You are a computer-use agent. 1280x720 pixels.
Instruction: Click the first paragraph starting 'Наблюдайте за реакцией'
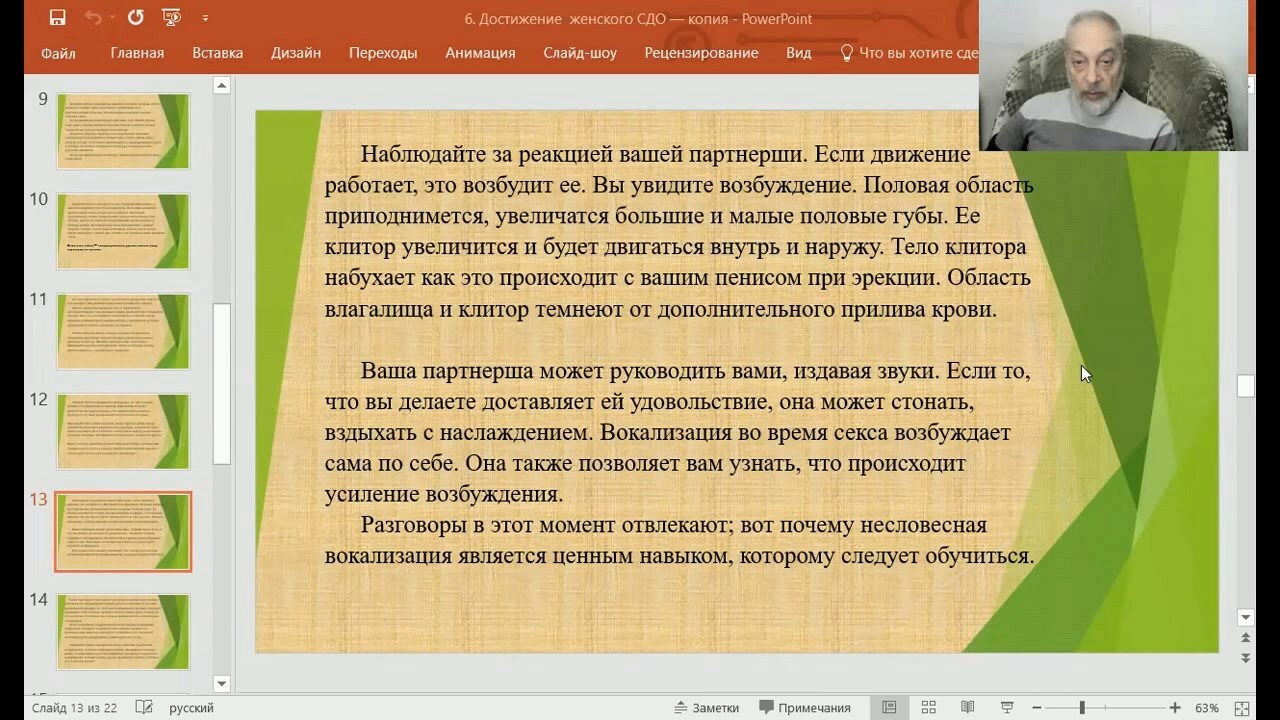pyautogui.click(x=679, y=232)
